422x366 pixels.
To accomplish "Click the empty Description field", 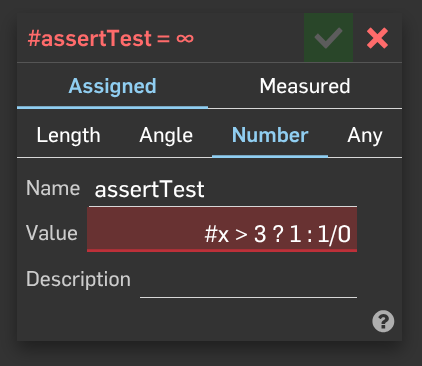I will [248, 281].
